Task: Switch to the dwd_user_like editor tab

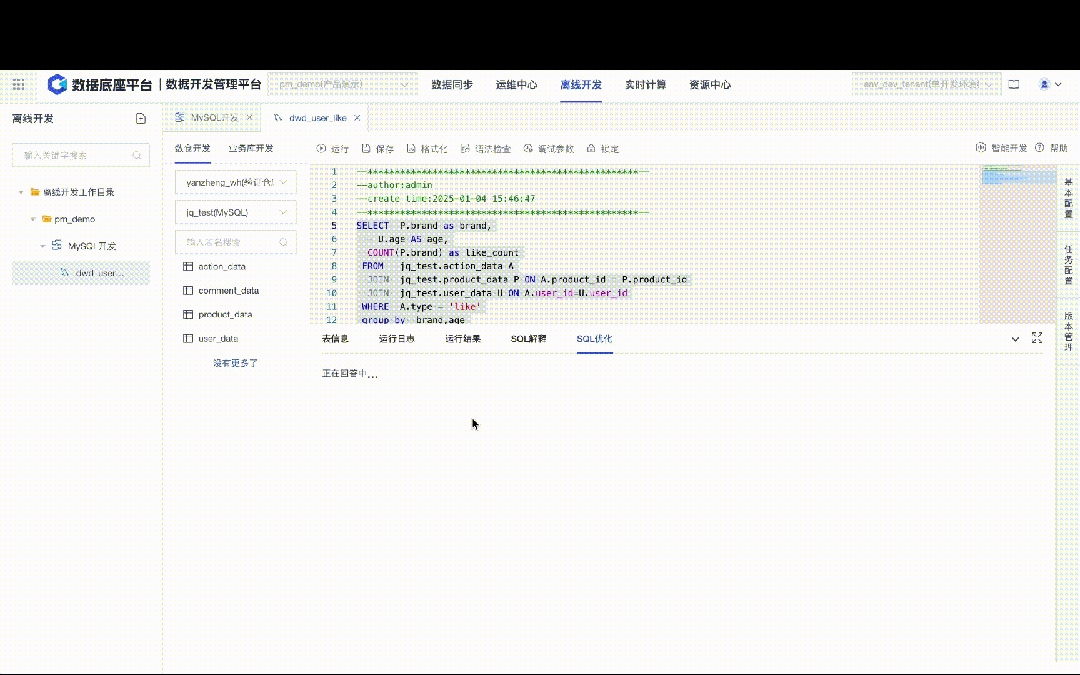Action: coord(317,118)
